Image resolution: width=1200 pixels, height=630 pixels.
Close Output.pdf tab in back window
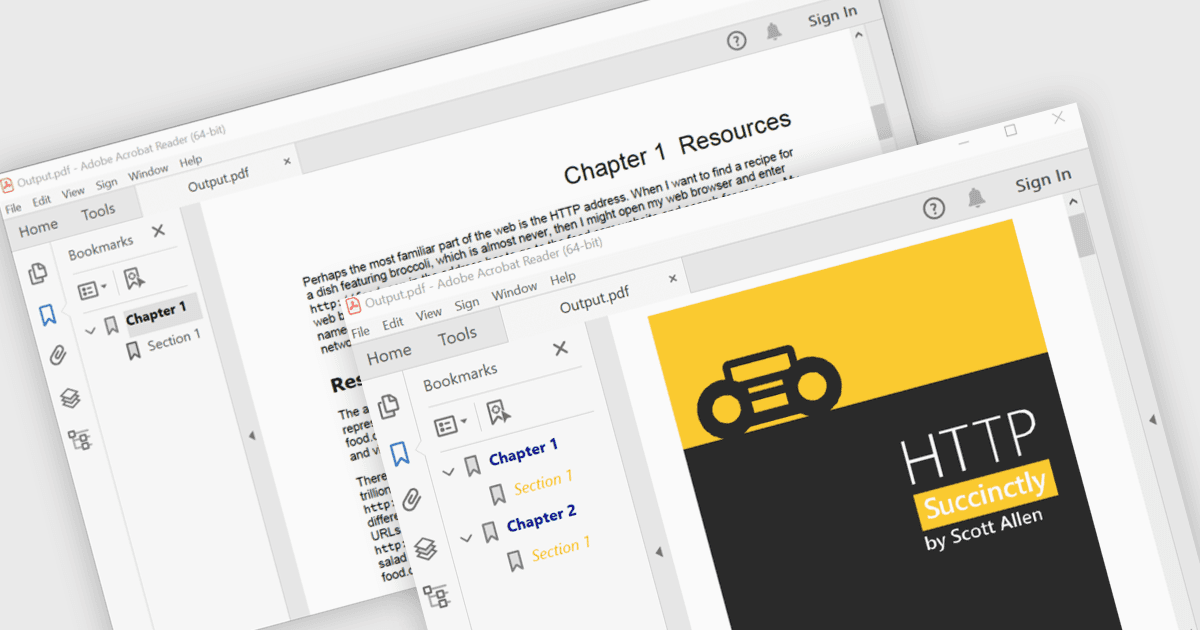(287, 161)
